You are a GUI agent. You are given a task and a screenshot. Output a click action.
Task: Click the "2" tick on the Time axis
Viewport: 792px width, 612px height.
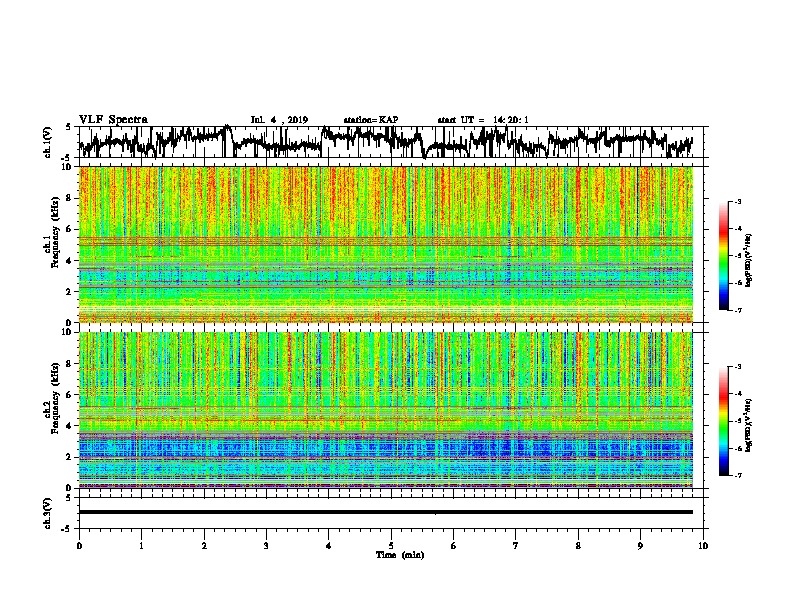(x=204, y=546)
